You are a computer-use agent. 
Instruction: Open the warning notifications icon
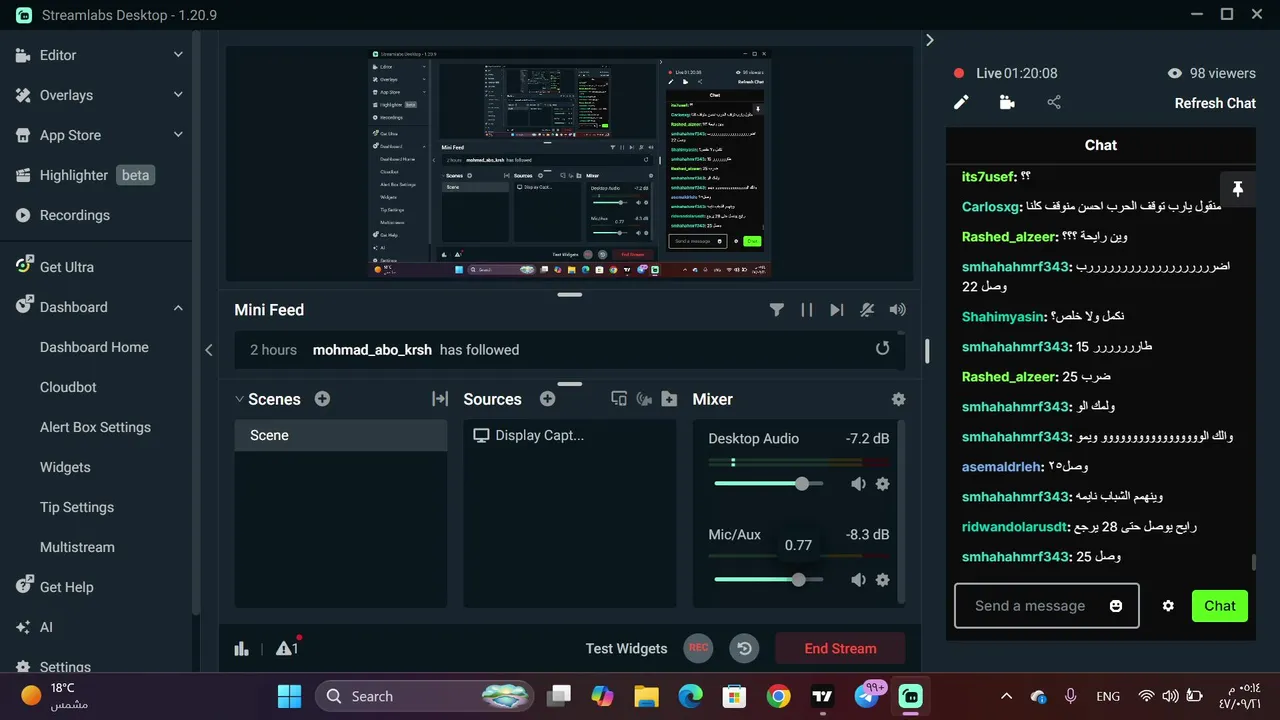(x=287, y=648)
